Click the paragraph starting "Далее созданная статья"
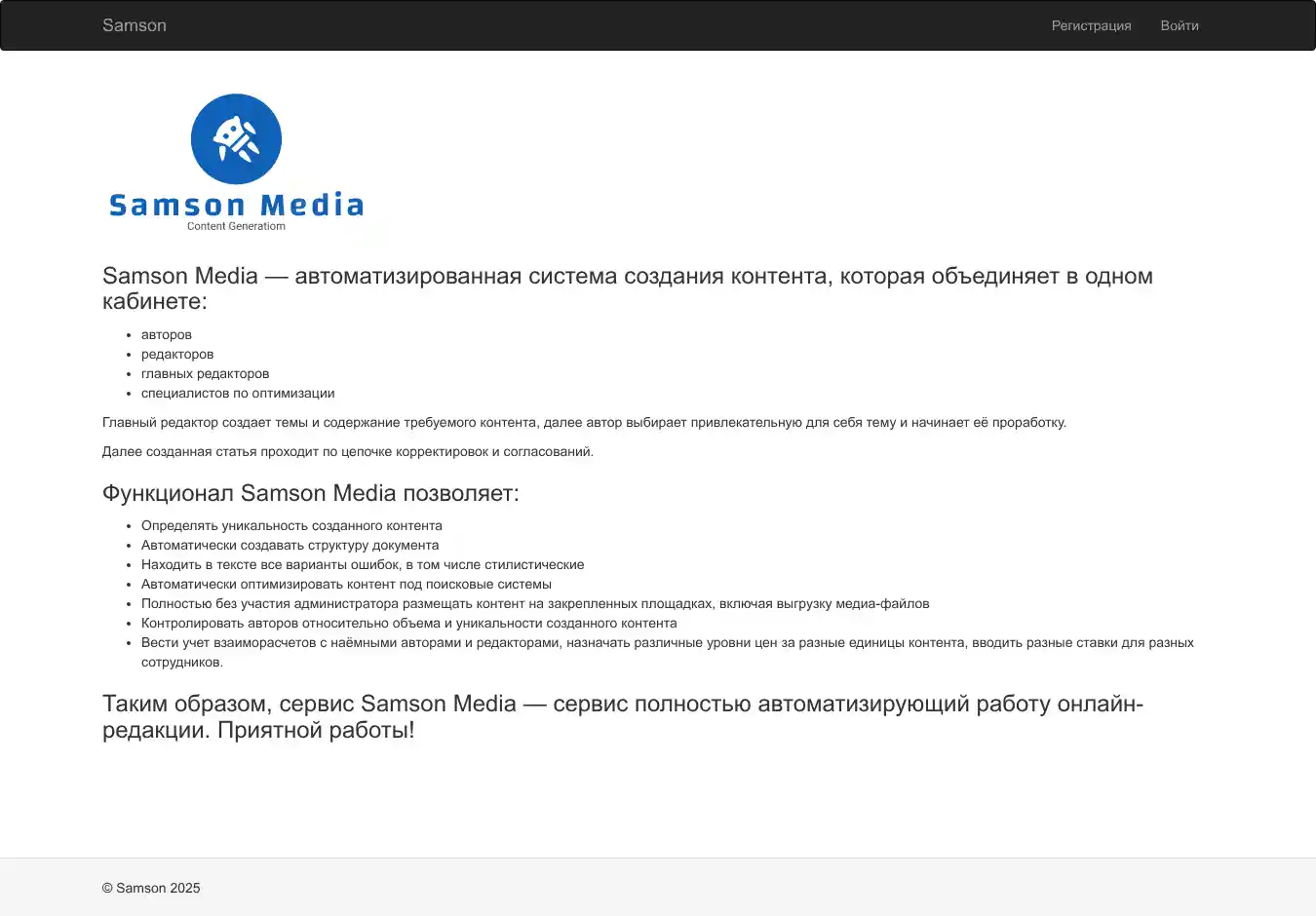The image size is (1316, 916). click(347, 451)
